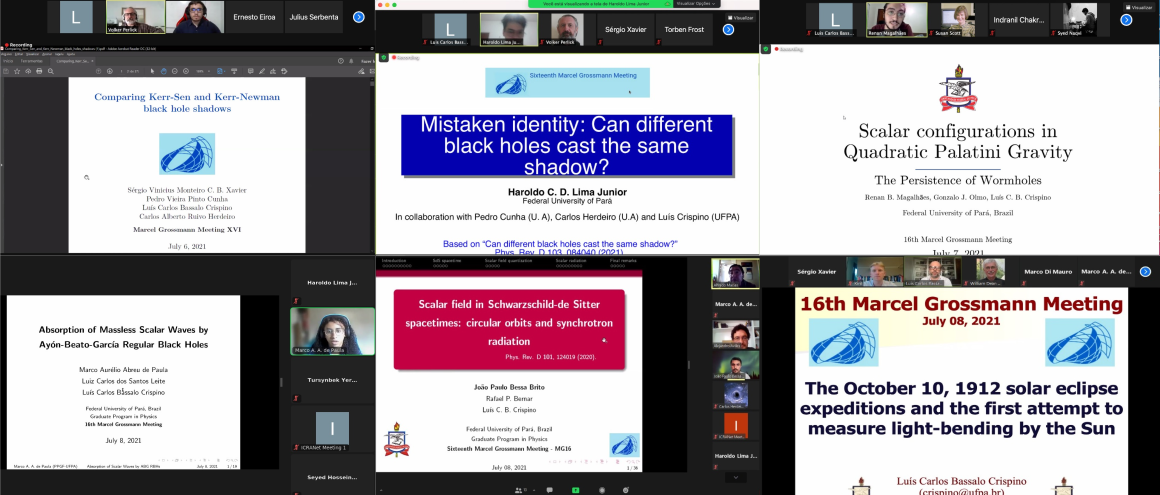The image size is (1160, 495).
Task: Click Visualizar button in Mistaken identity window
Action: (x=741, y=18)
